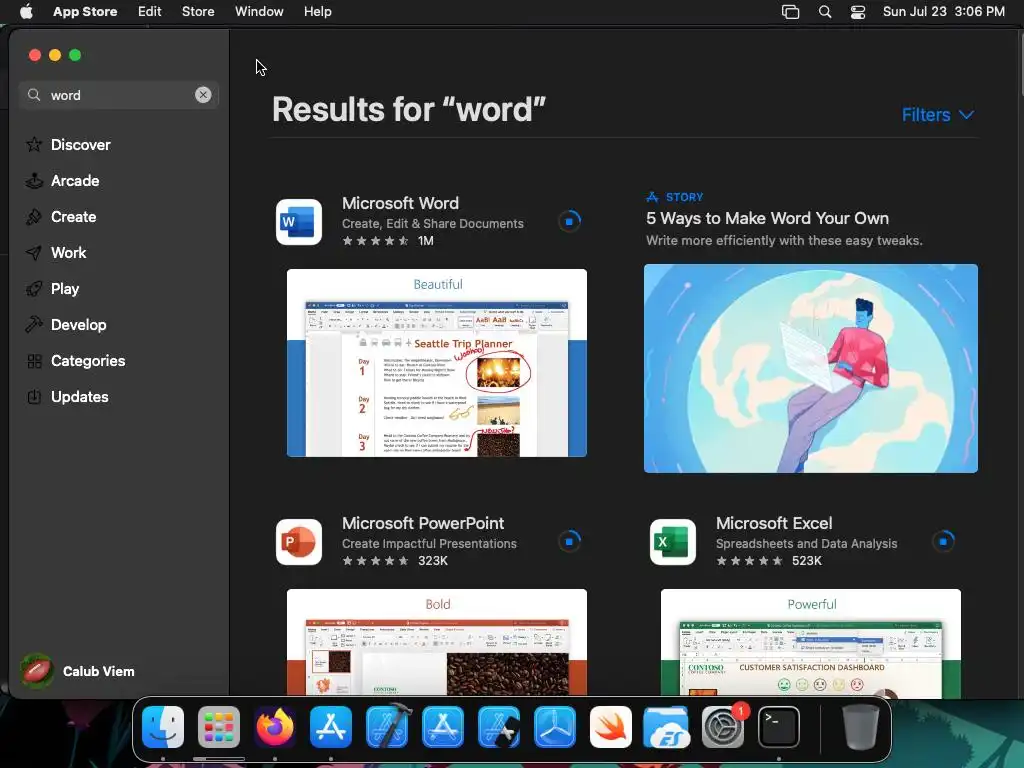Image resolution: width=1024 pixels, height=768 pixels.
Task: Switch to the Develop section
Action: coord(78,325)
